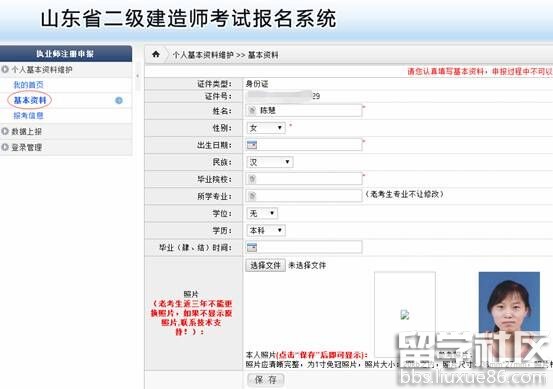Open calendar icon for 出生日期 field
Viewport: 553px width, 389px height.
(x=252, y=145)
